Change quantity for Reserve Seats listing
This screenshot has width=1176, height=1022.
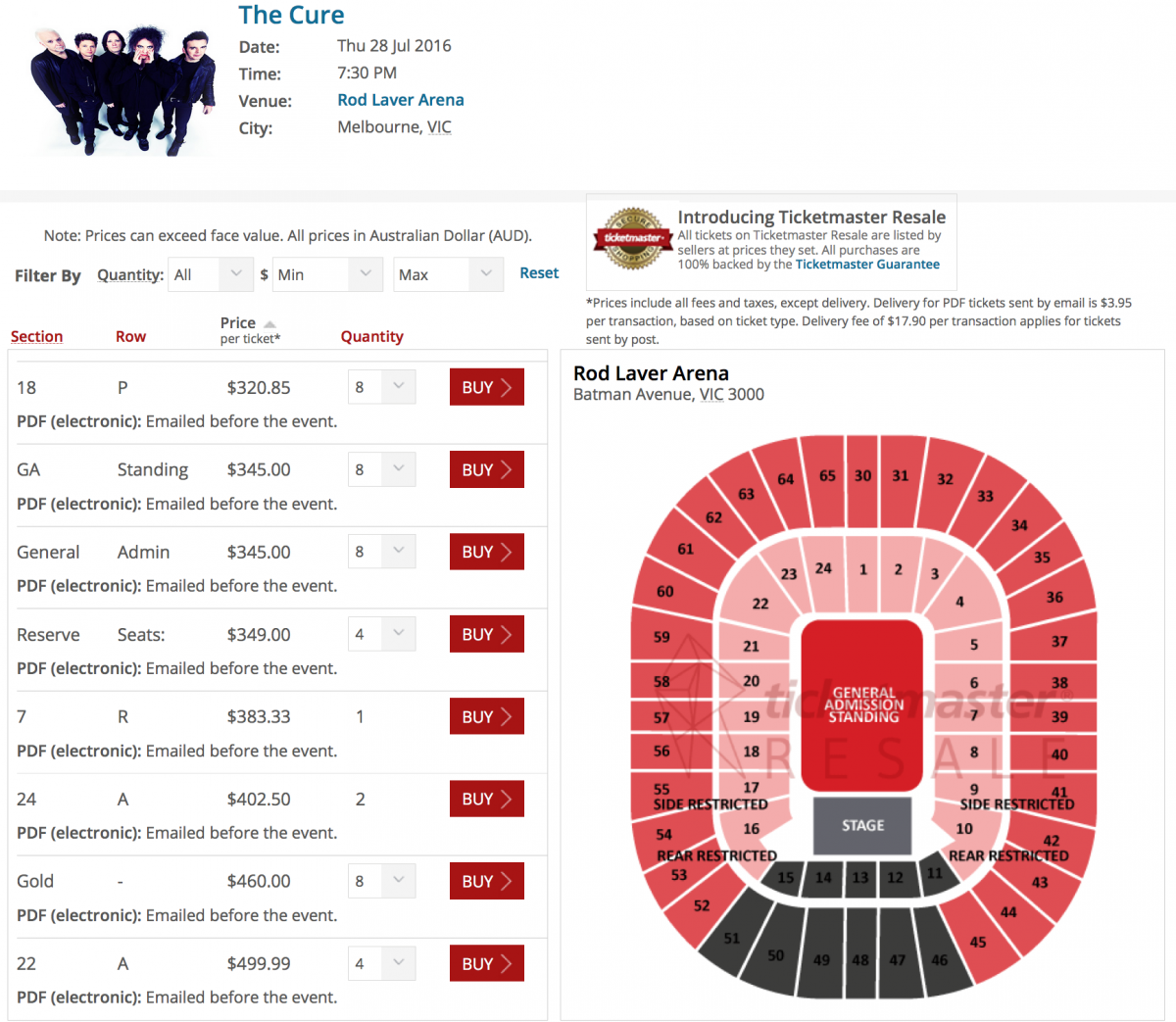click(381, 634)
